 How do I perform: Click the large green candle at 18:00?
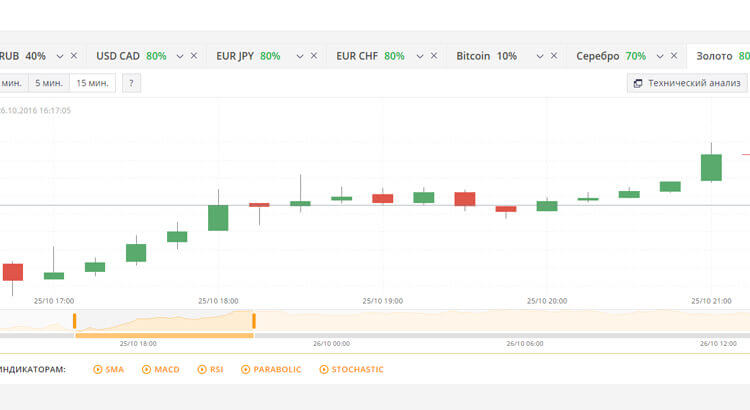tap(218, 218)
